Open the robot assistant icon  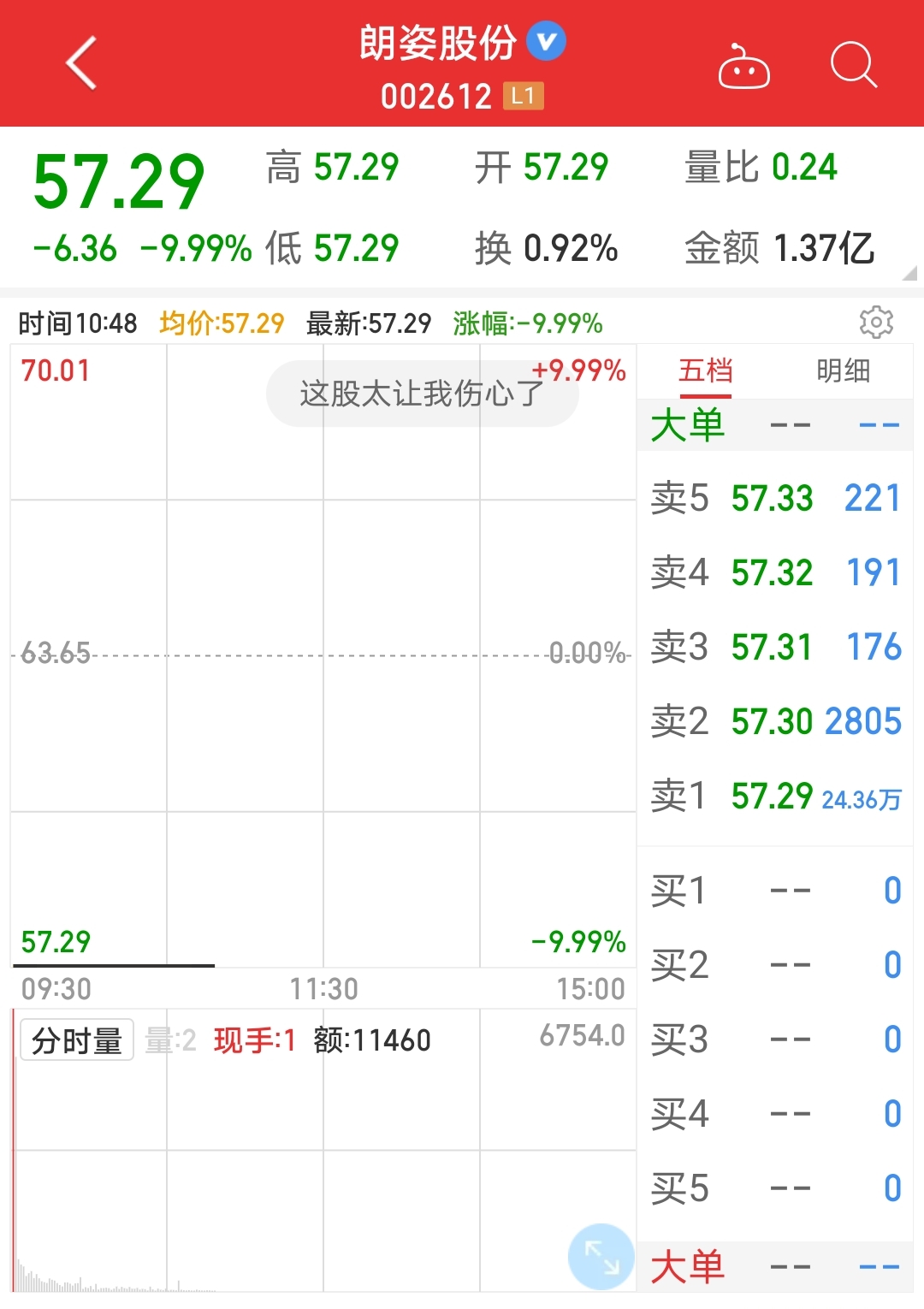(x=743, y=66)
